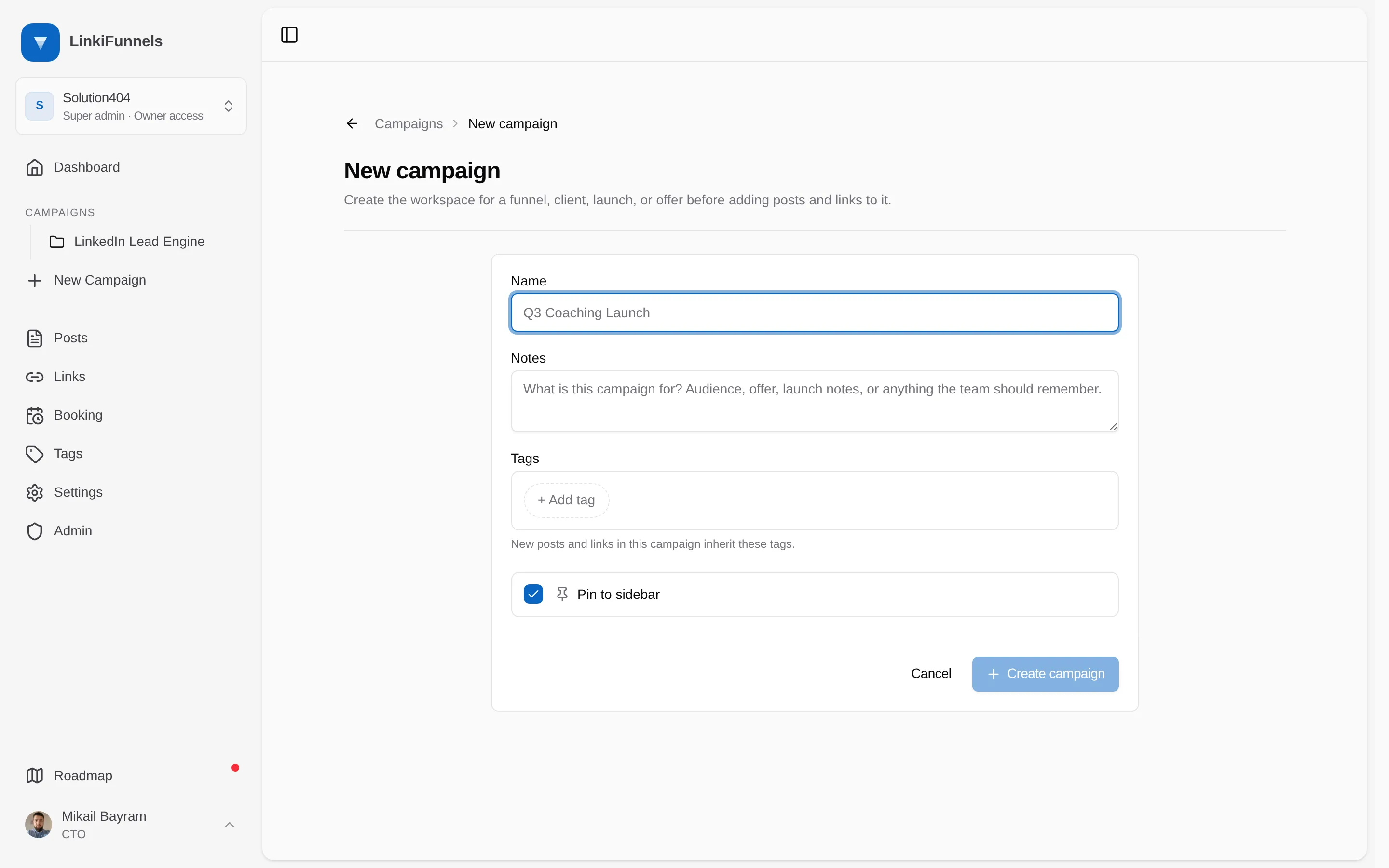1389x868 pixels.
Task: Click the folder icon for LinkedIn Lead Engine
Action: tap(57, 242)
